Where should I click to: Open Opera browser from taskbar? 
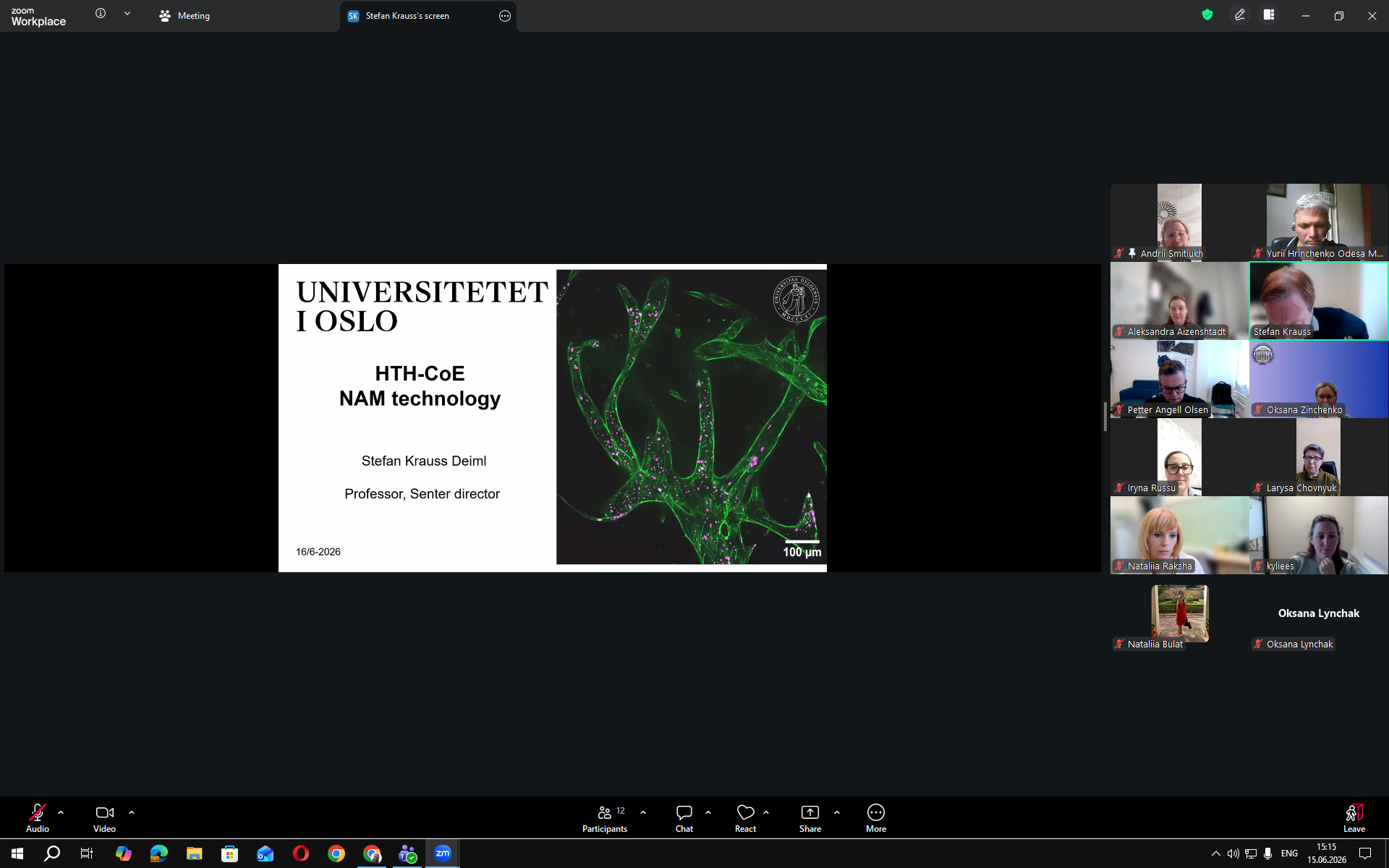[x=301, y=854]
